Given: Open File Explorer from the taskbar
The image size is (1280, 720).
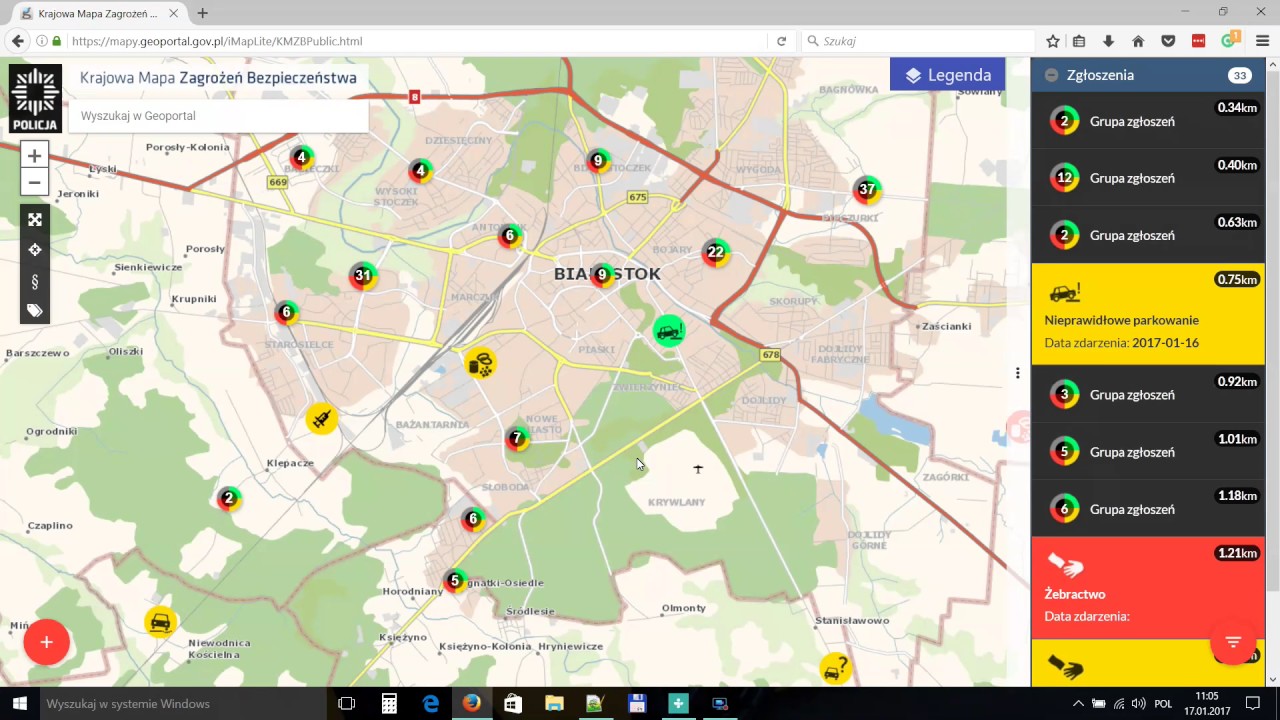Looking at the screenshot, I should tap(554, 704).
